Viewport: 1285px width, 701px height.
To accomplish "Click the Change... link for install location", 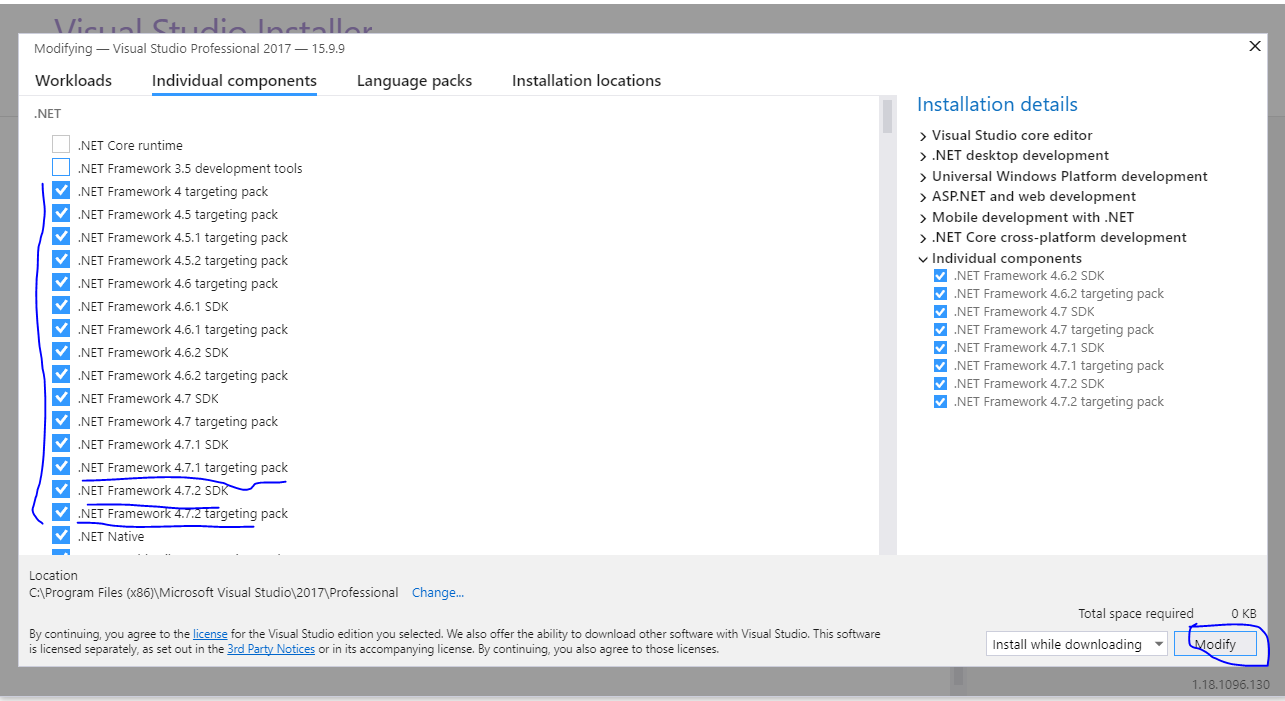I will pos(437,592).
